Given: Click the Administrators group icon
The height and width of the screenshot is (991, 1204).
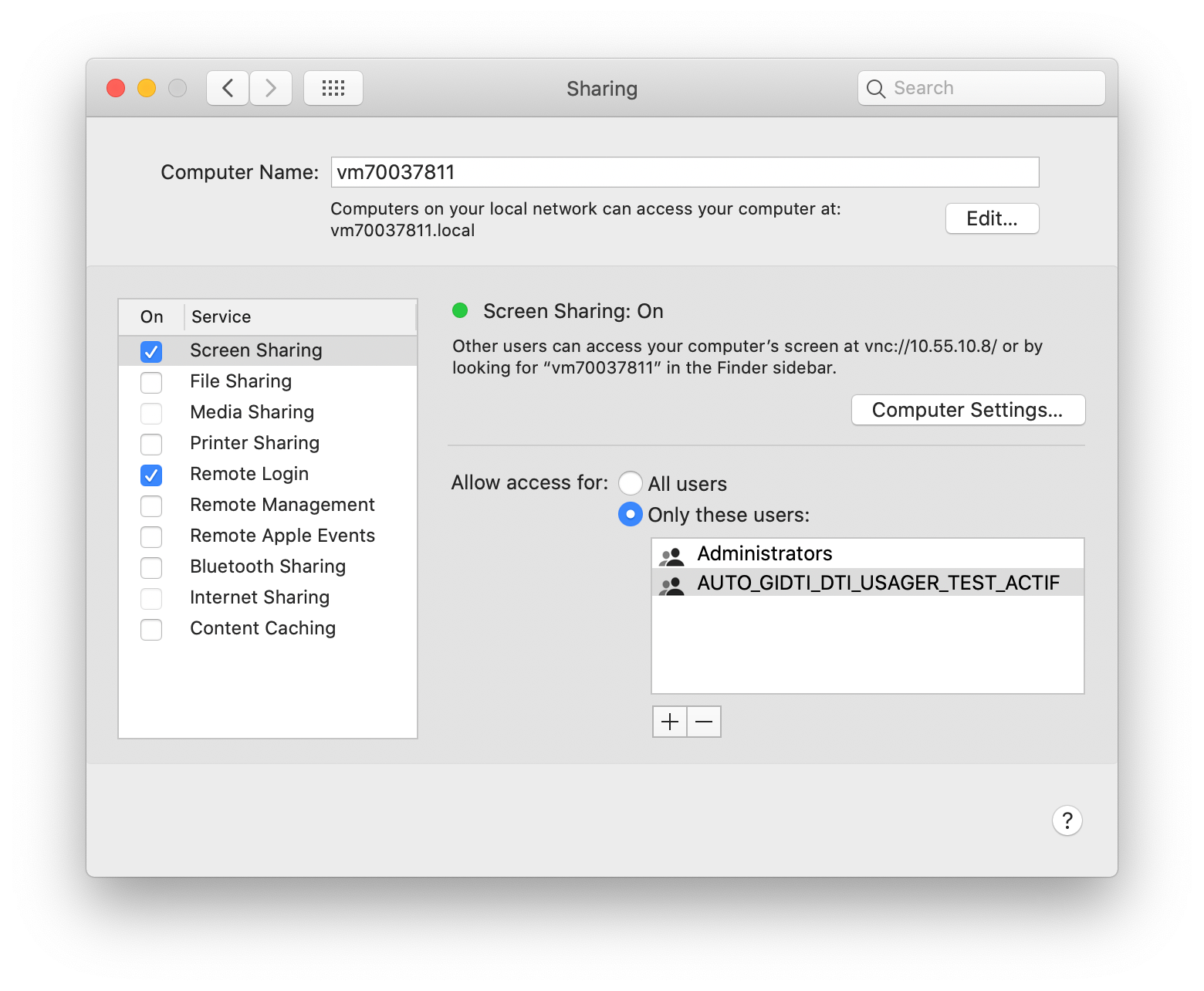Looking at the screenshot, I should tap(672, 555).
